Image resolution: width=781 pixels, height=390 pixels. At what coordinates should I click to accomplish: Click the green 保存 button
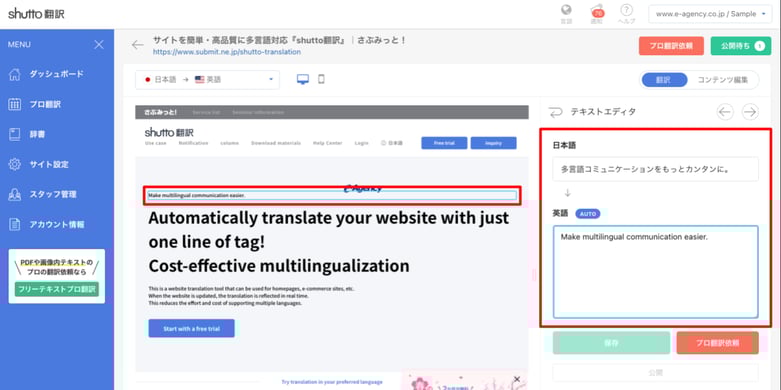[611, 343]
